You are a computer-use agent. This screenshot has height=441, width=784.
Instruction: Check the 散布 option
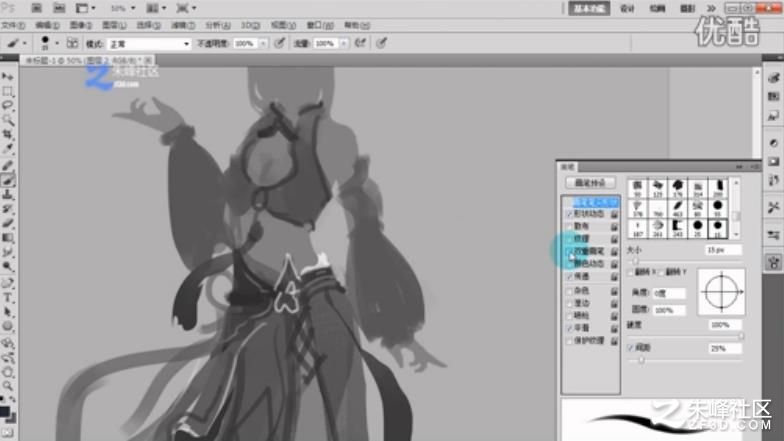pos(569,226)
